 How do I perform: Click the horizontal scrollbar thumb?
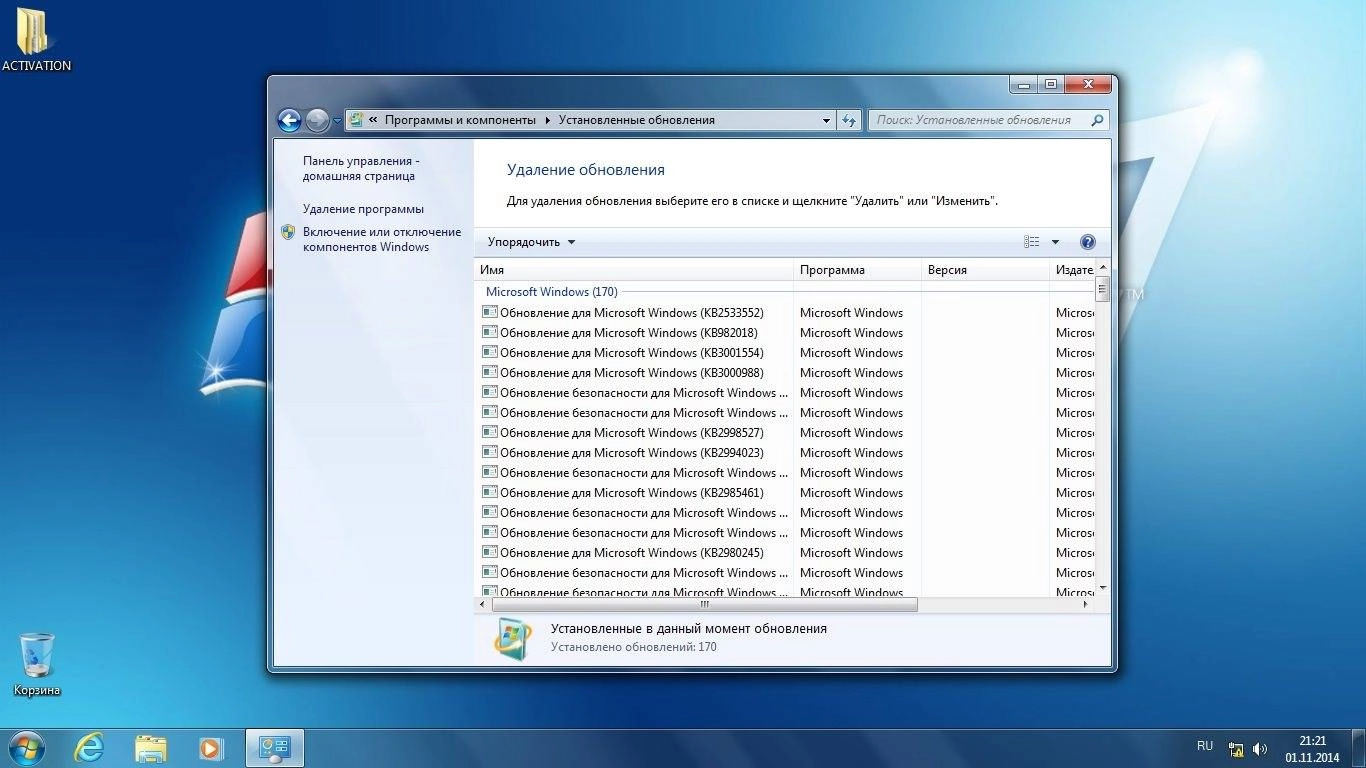click(x=704, y=605)
